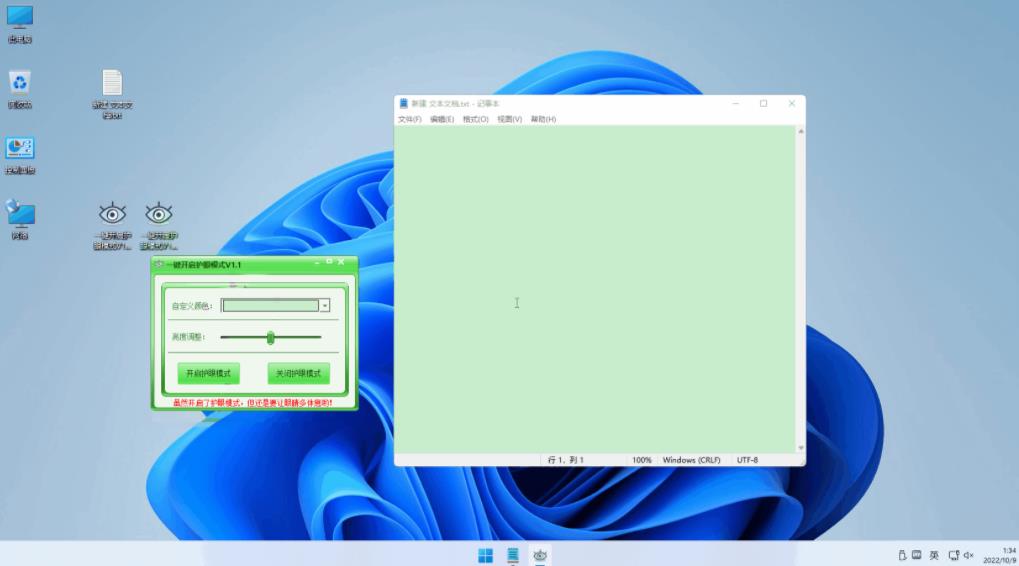Viewport: 1019px width, 566px height.
Task: Click the 开启护眼模式 enable button
Action: (x=209, y=374)
